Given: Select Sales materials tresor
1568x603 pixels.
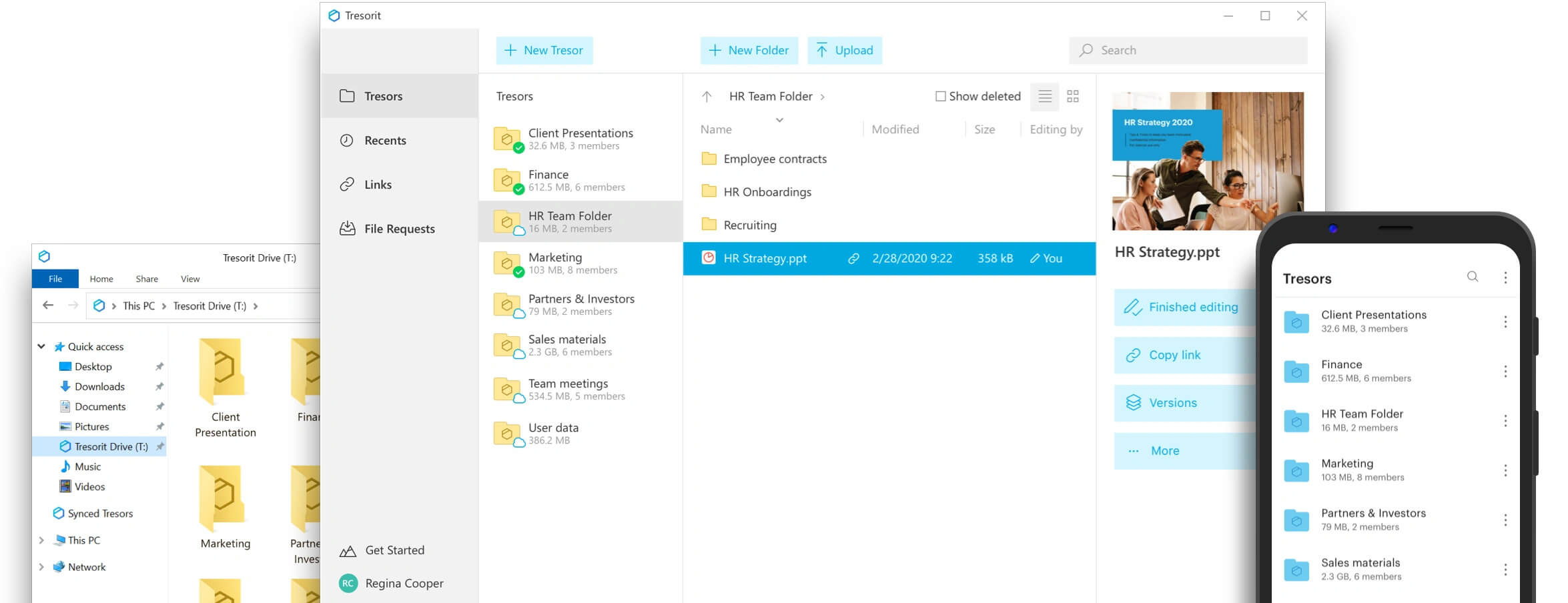Looking at the screenshot, I should click(580, 346).
